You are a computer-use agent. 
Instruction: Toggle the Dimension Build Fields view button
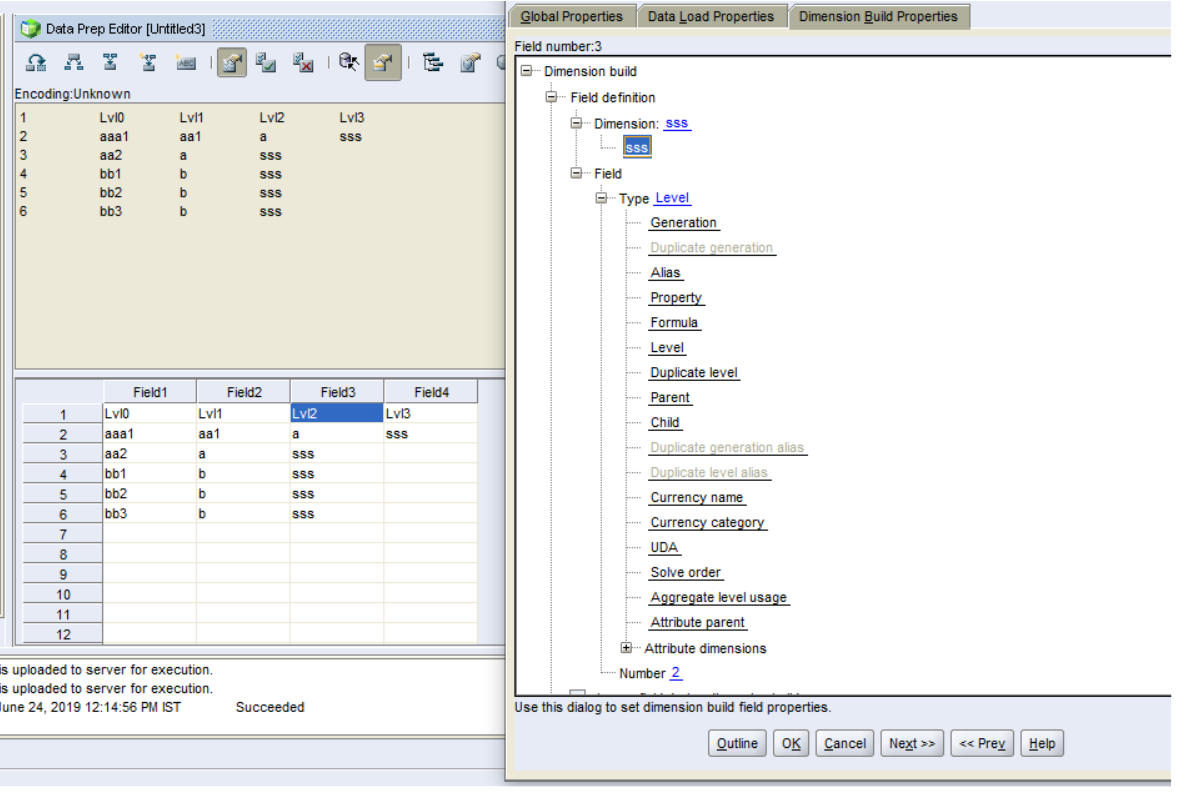pyautogui.click(x=380, y=62)
